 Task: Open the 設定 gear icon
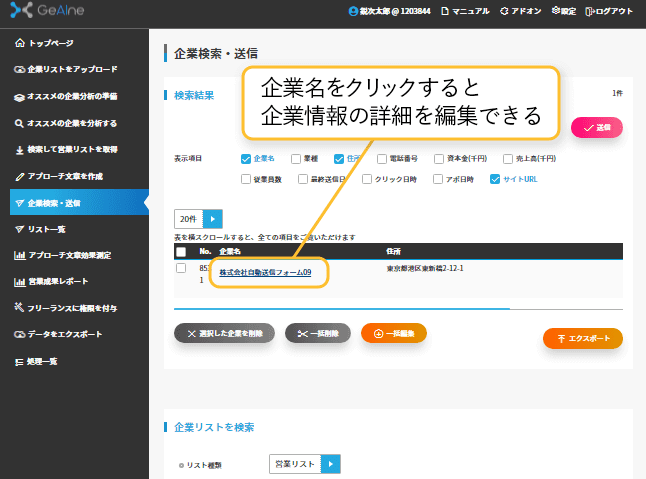(x=556, y=11)
